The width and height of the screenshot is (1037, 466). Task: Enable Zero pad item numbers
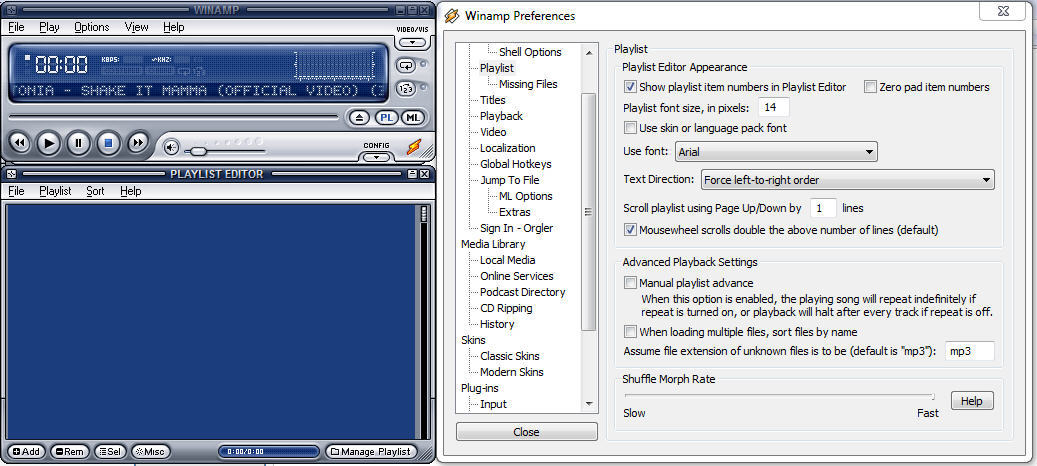click(870, 87)
